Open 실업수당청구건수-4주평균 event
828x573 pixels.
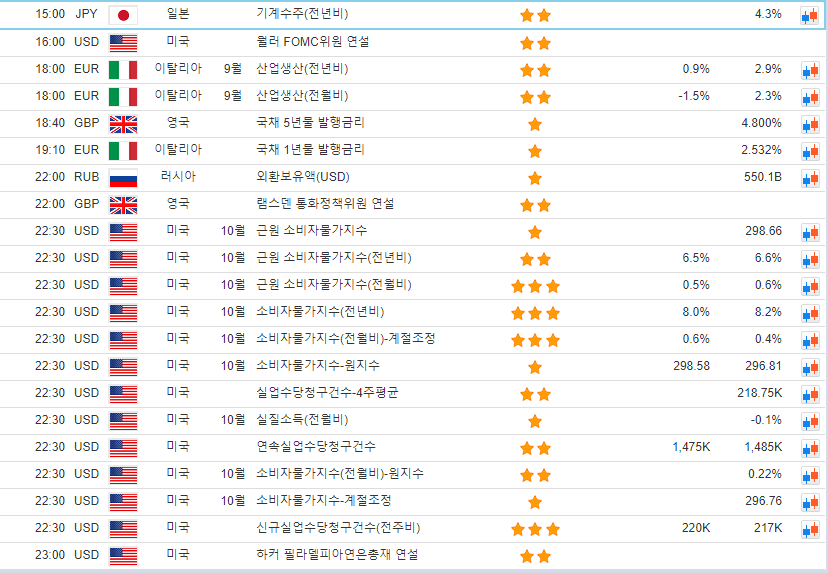(327, 393)
